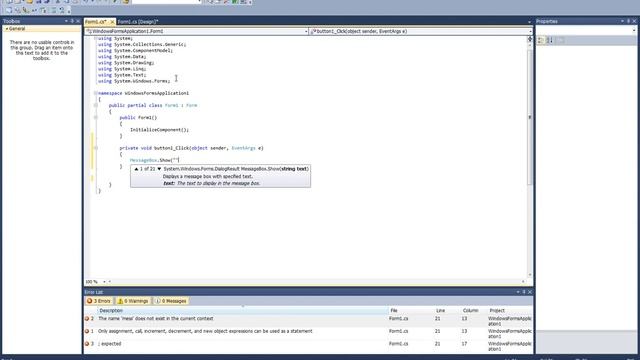Viewport: 640px width, 360px height.
Task: Open Toolbox window position menu arrow
Action: pos(66,21)
